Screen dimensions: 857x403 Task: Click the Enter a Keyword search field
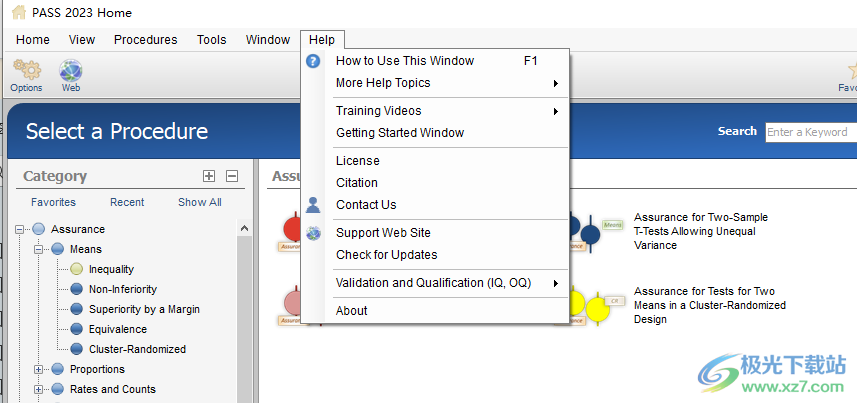click(811, 132)
